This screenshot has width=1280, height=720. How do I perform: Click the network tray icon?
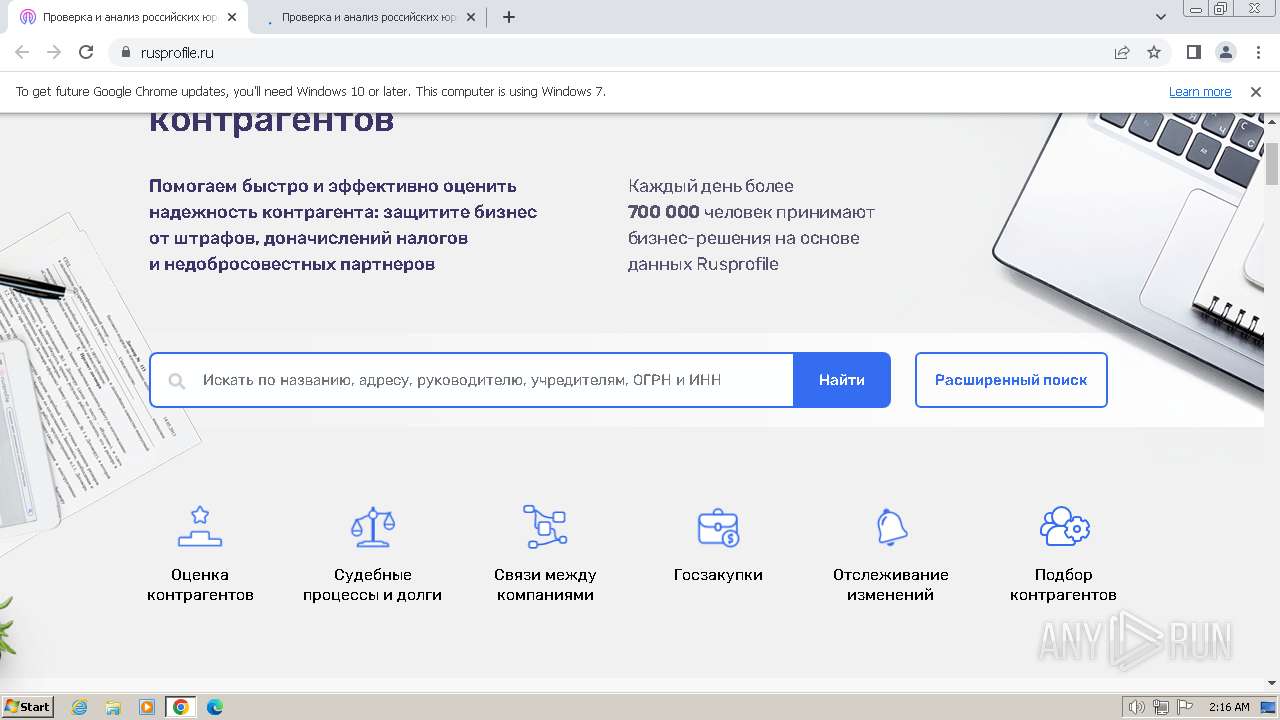coord(1161,707)
